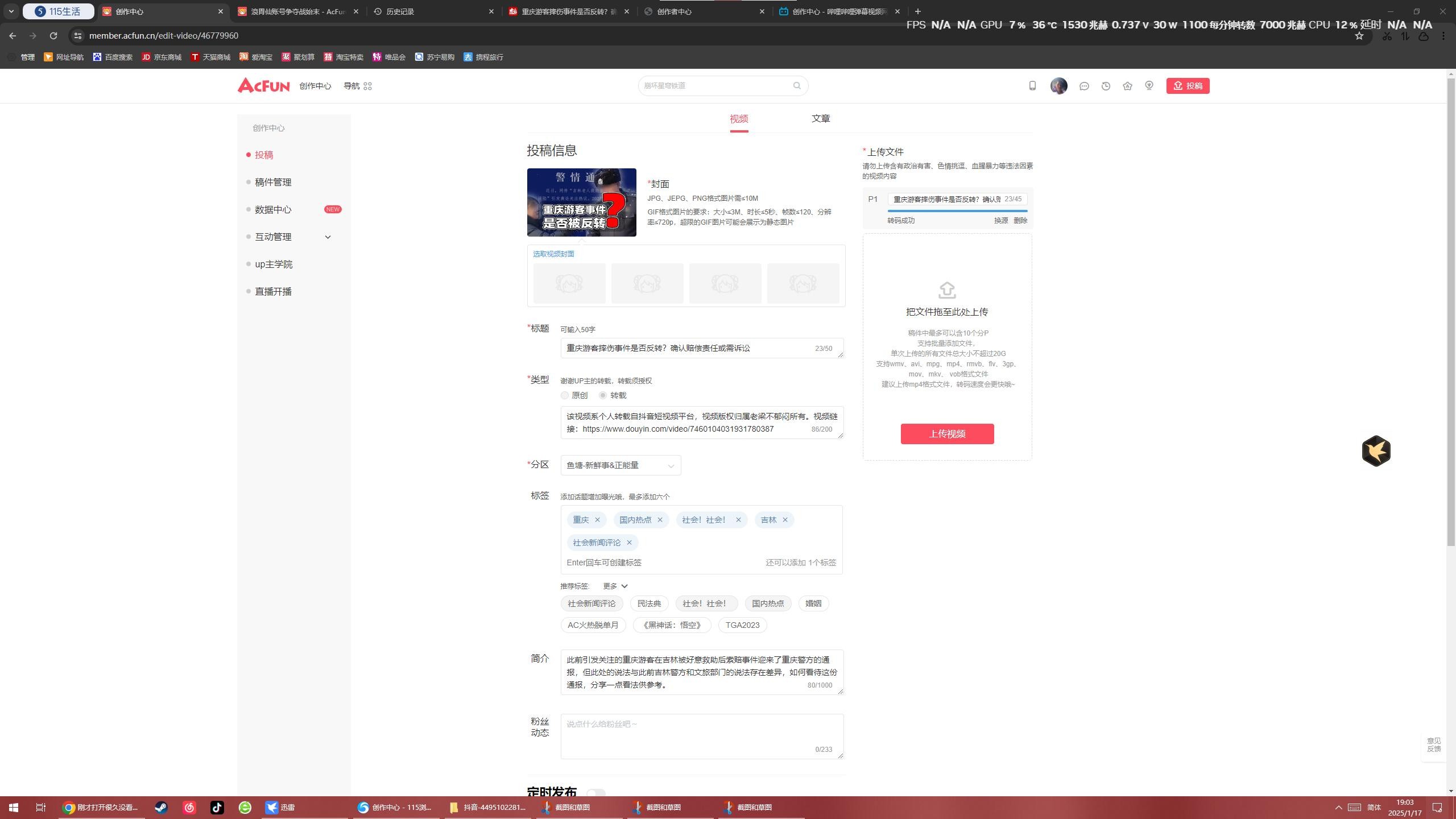Toggle the 定时发布 switch
Viewport: 1456px width, 819px height.
[x=595, y=792]
